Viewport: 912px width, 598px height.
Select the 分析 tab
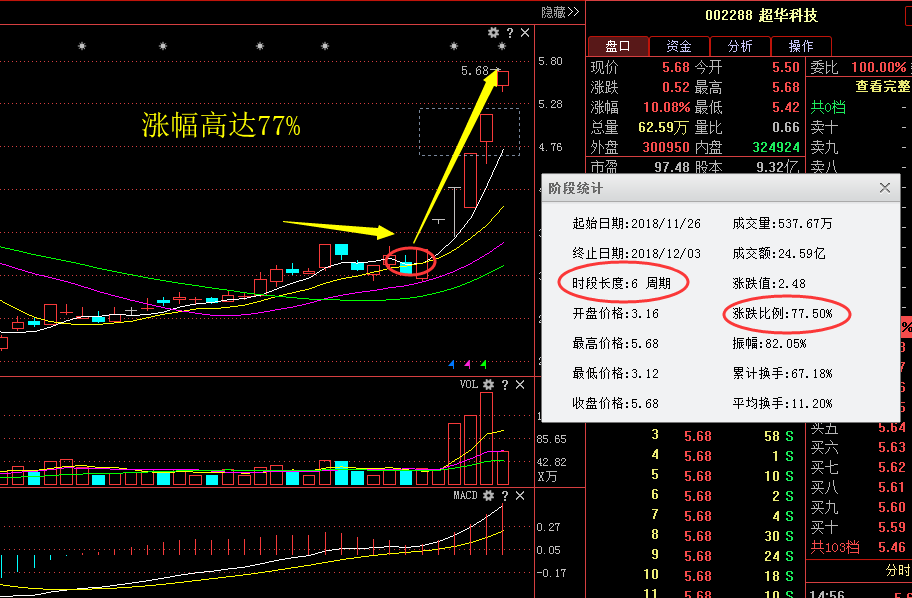(740, 45)
